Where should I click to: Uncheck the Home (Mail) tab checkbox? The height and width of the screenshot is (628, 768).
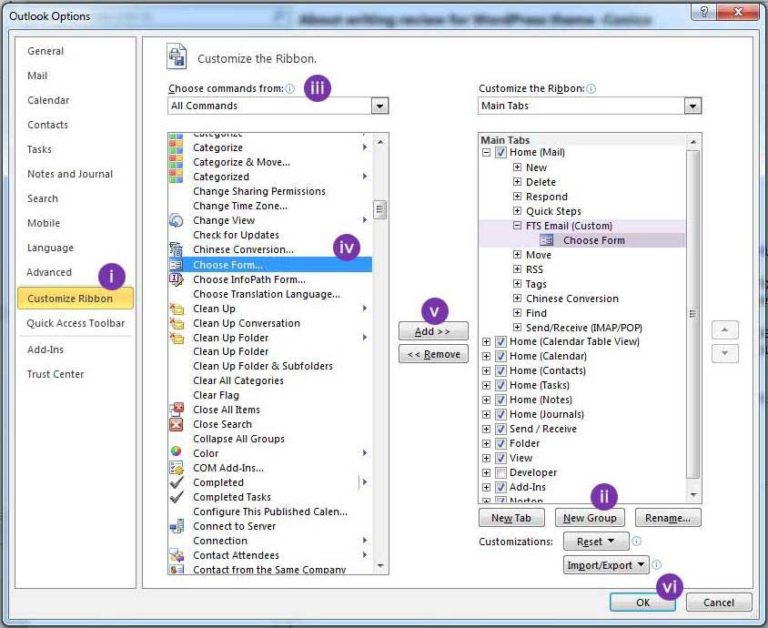click(501, 152)
